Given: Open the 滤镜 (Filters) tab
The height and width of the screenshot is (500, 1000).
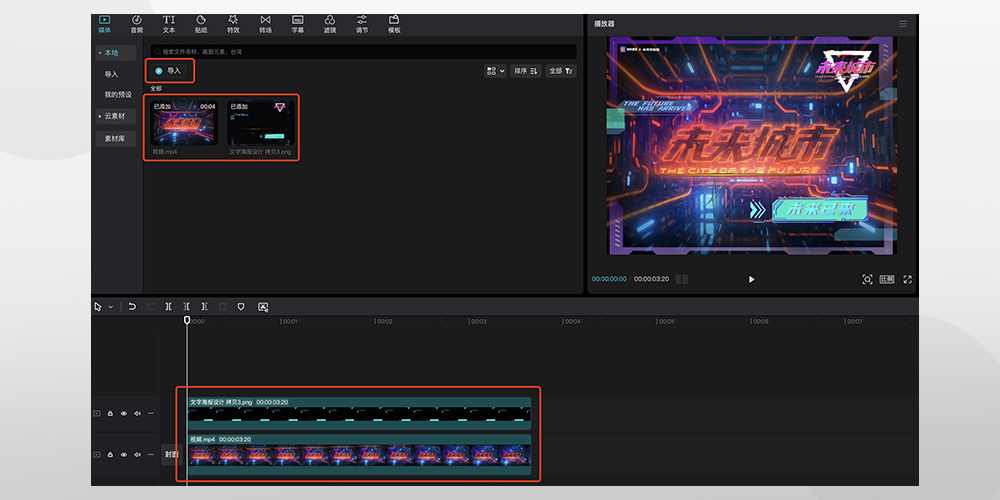Looking at the screenshot, I should coord(330,25).
